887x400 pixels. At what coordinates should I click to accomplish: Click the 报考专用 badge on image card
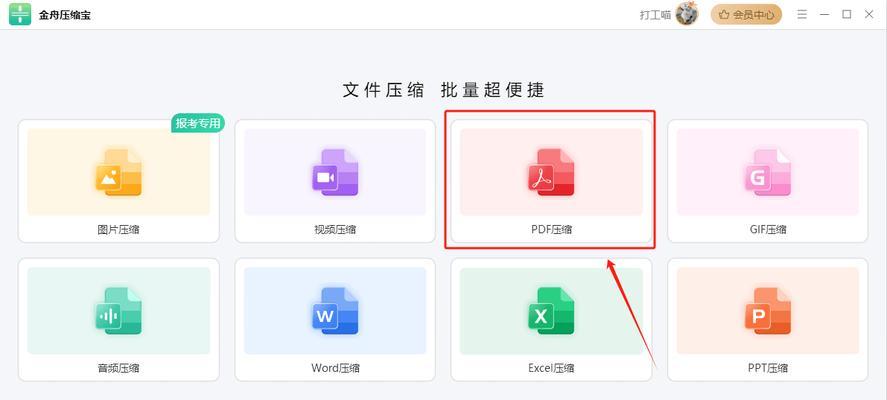point(198,123)
